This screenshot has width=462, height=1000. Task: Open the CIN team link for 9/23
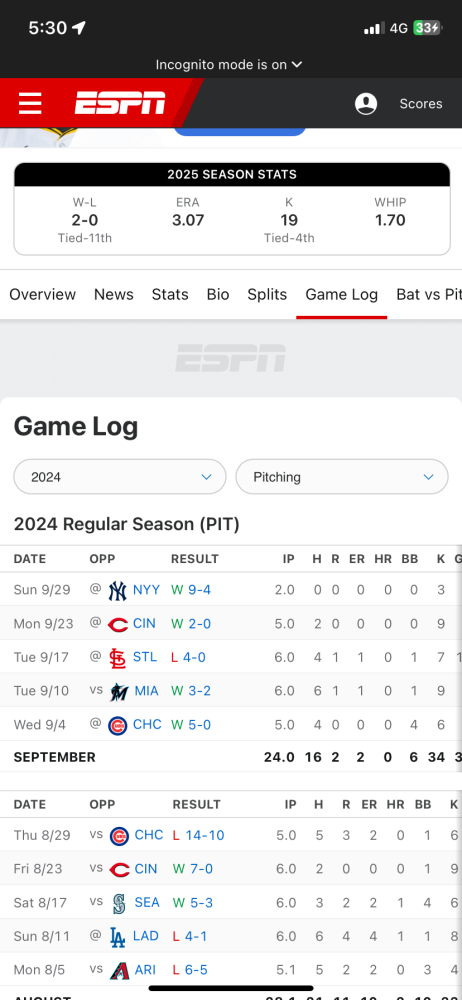click(x=144, y=624)
